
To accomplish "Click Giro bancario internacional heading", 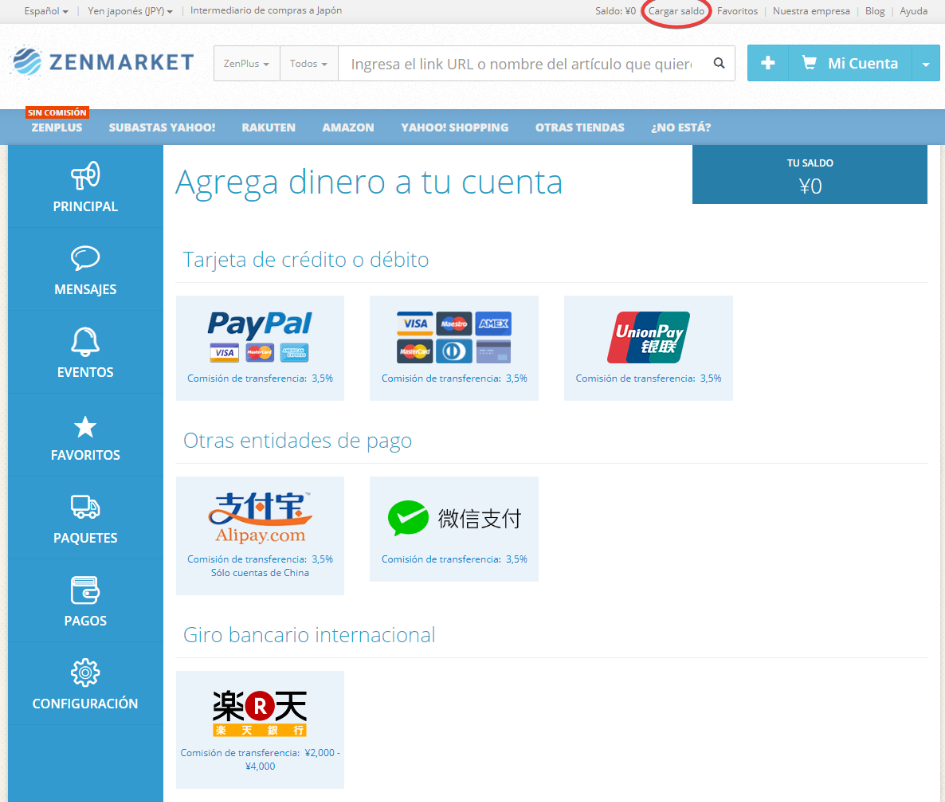I will (x=309, y=635).
